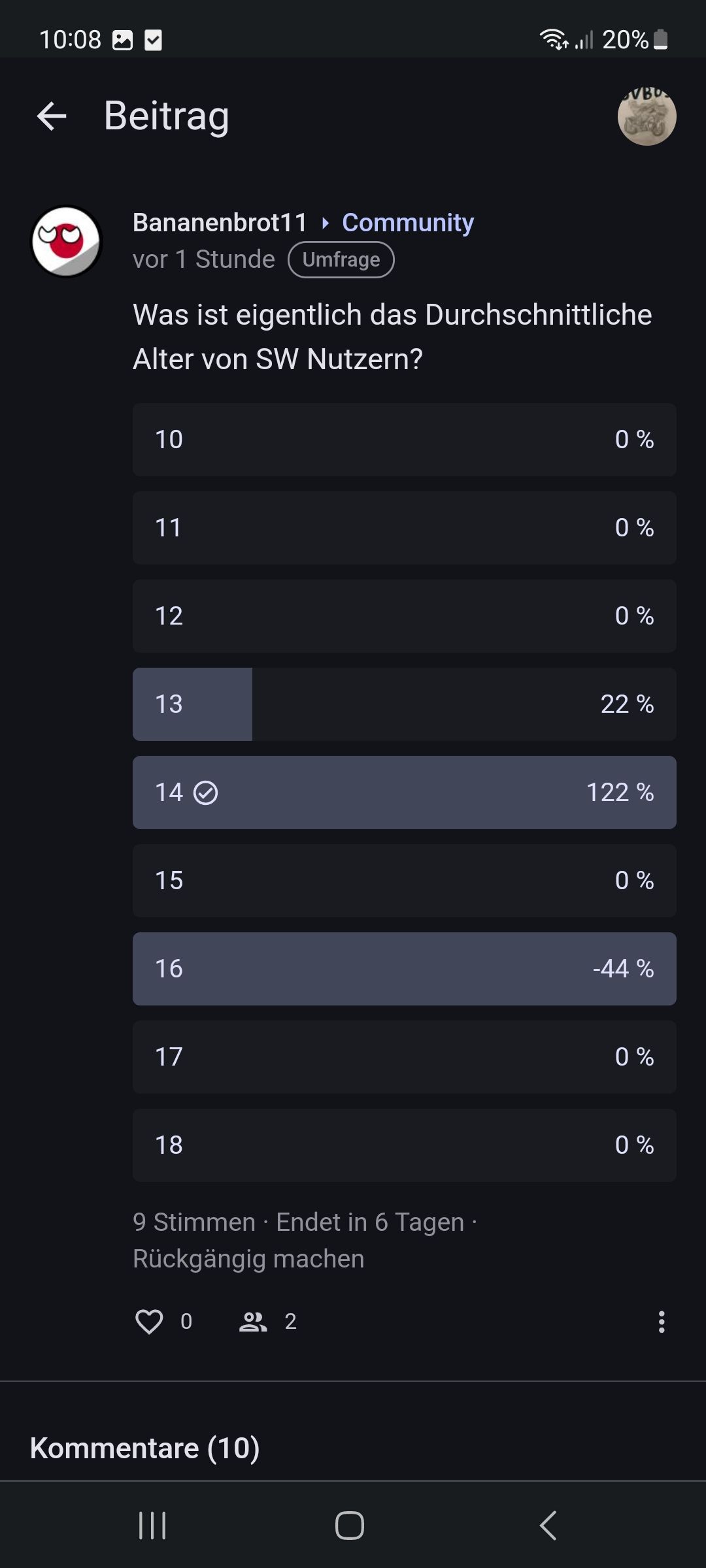Viewport: 706px width, 1568px height.
Task: Select poll option 10
Action: click(404, 440)
